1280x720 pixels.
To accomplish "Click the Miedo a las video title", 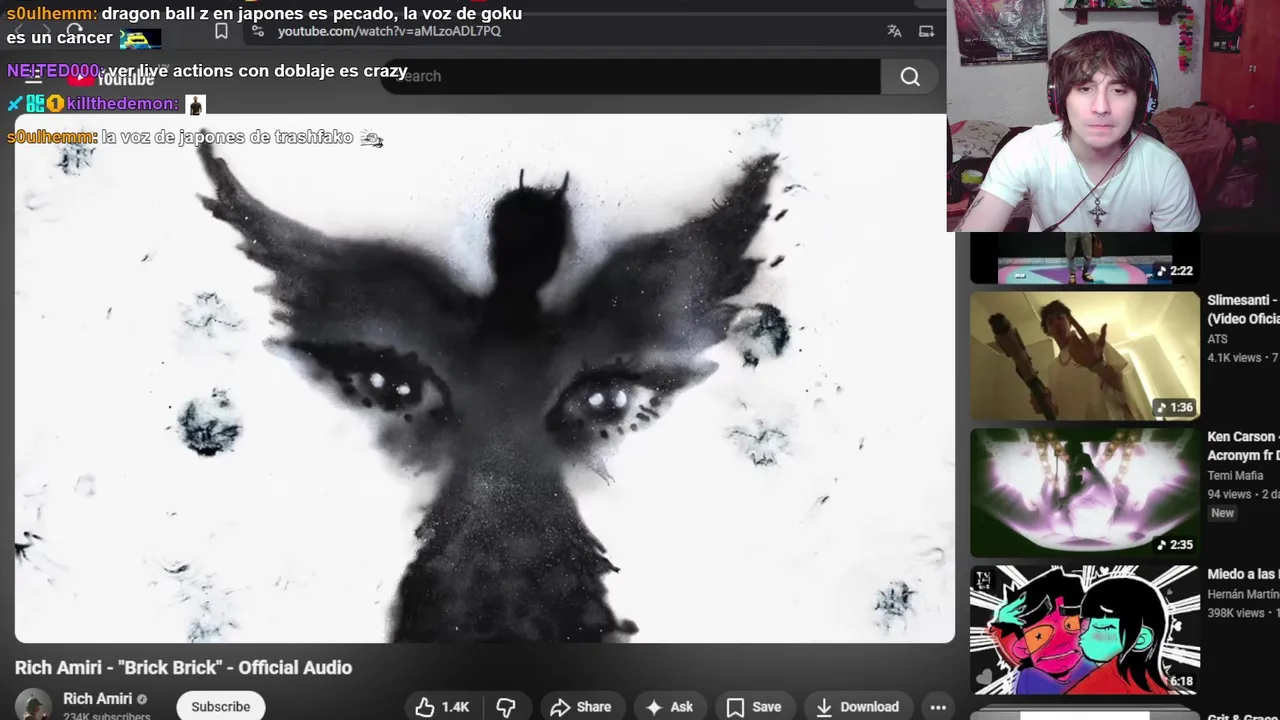I will point(1243,574).
